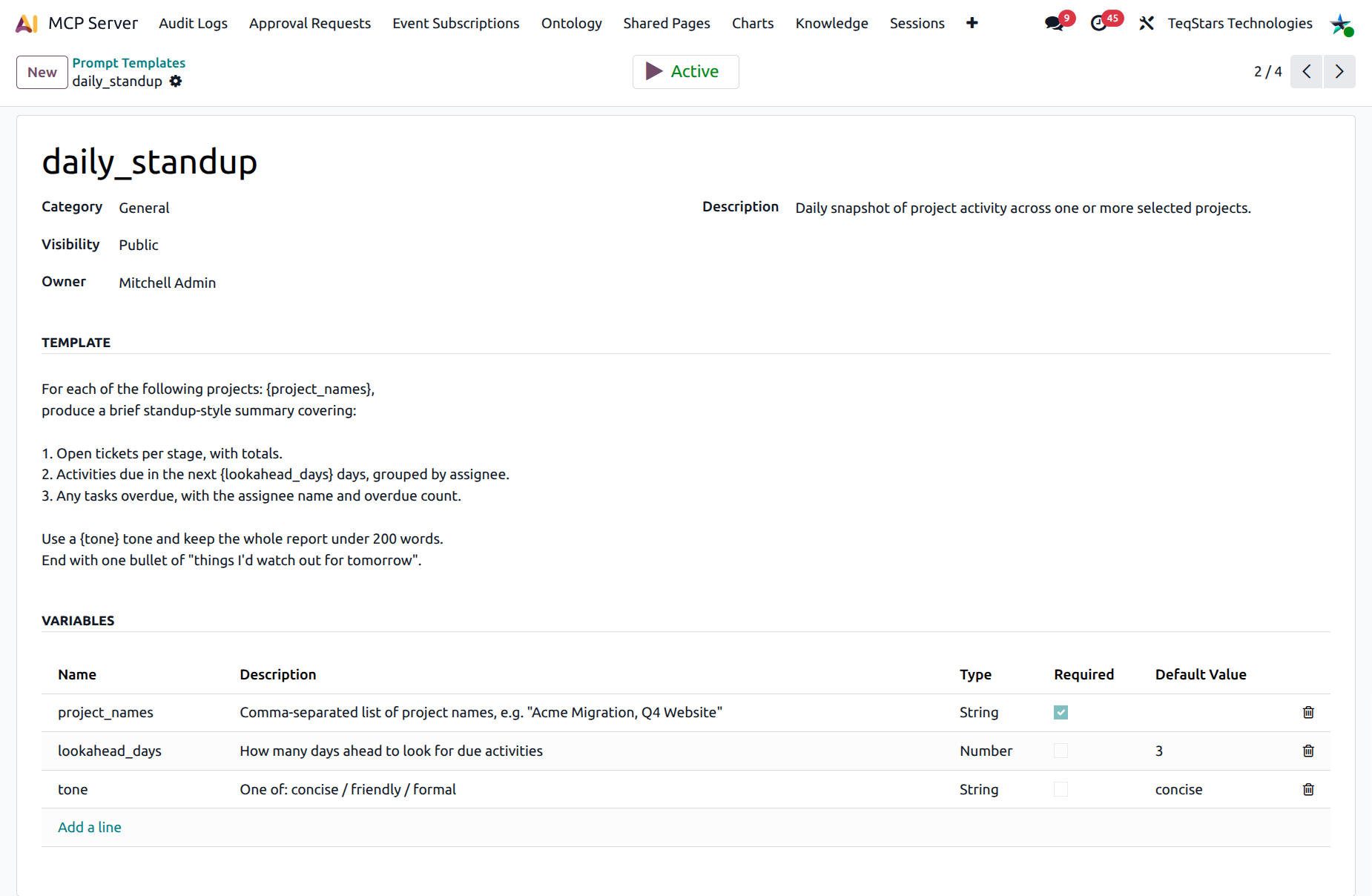Open the Charts menu
Screen dimensions: 1372x896
coord(753,23)
